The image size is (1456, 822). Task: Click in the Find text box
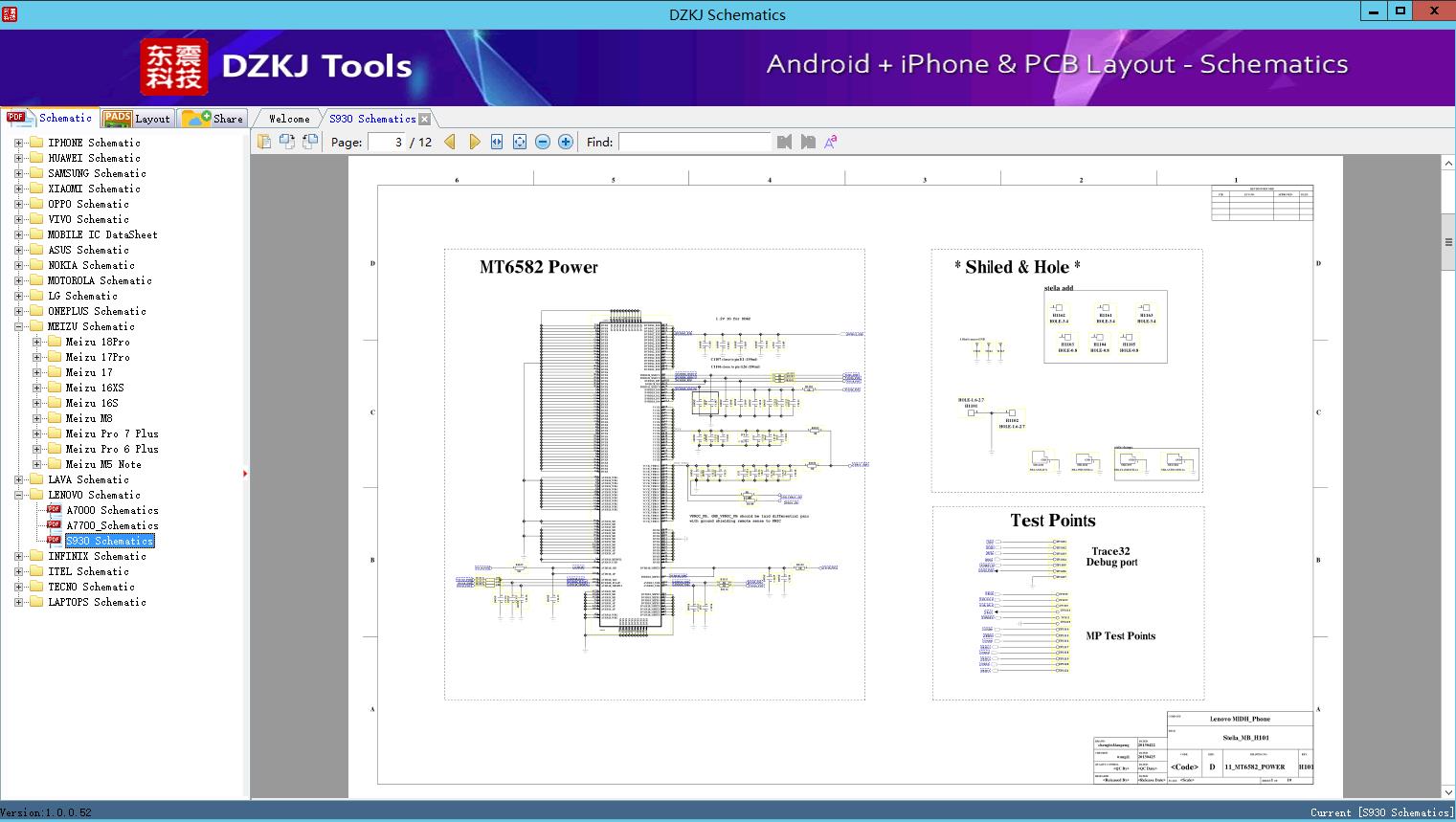(x=694, y=142)
